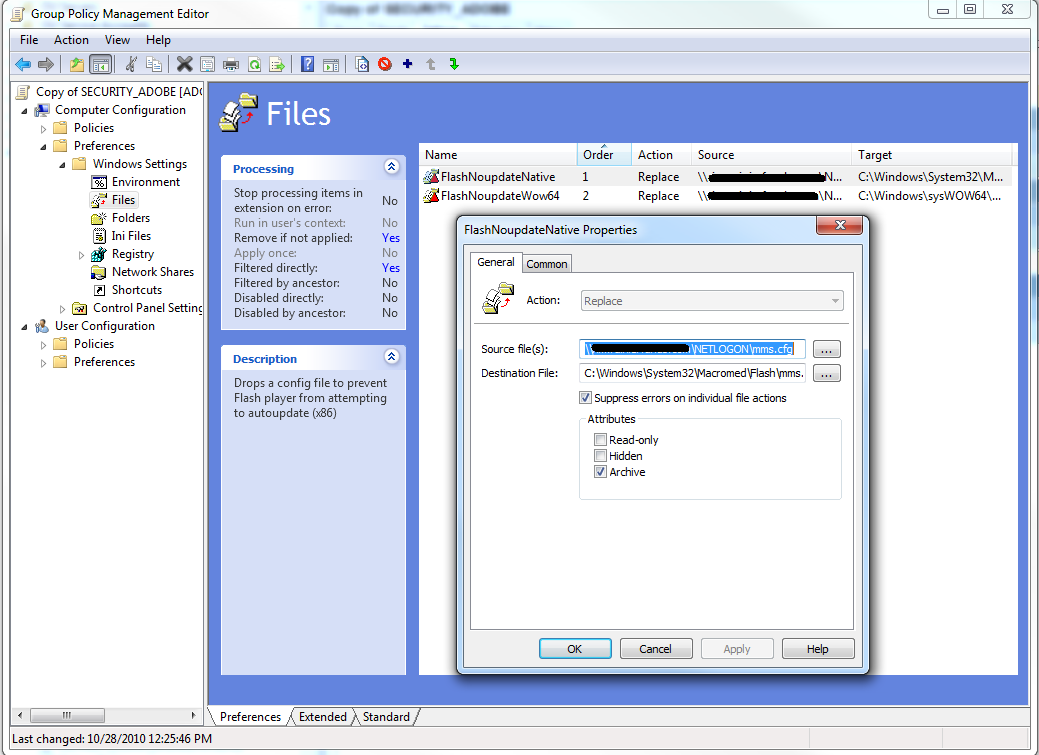Open the Action dropdown showing Replace
Viewport: 1039px width, 755px height.
pos(712,301)
